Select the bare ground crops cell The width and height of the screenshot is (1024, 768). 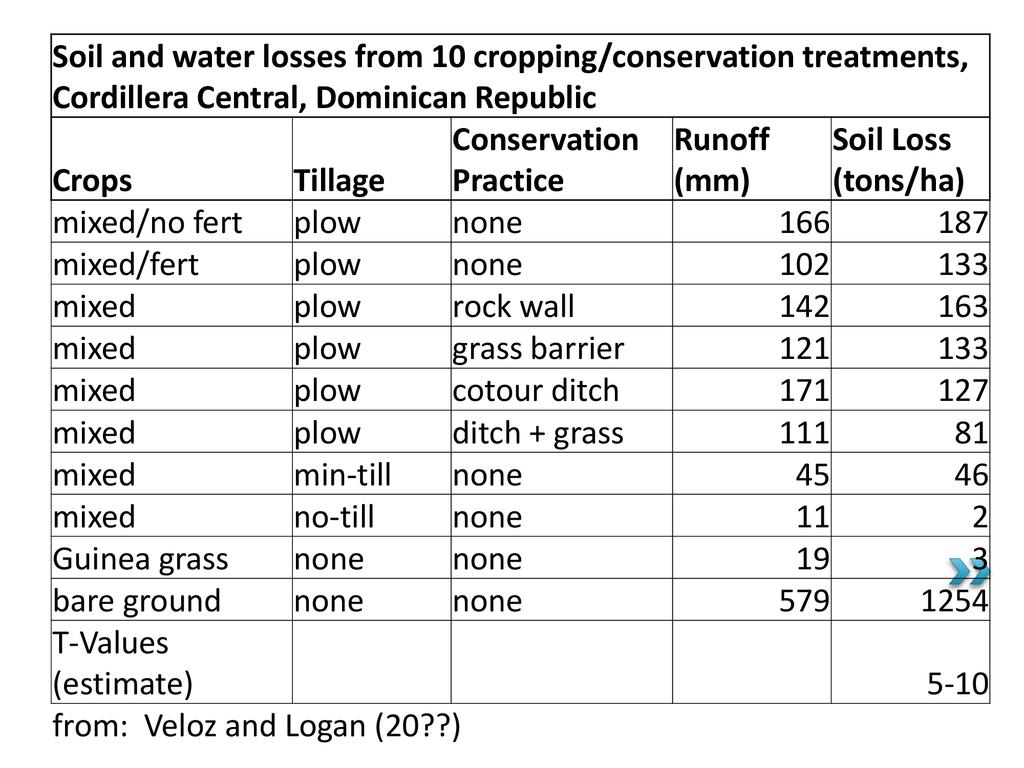[137, 600]
